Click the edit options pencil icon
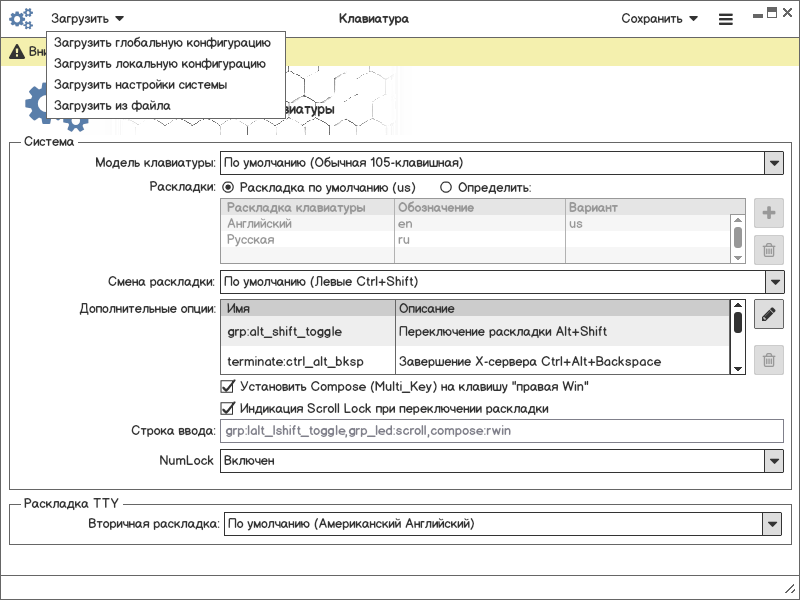800x600 pixels. tap(768, 314)
